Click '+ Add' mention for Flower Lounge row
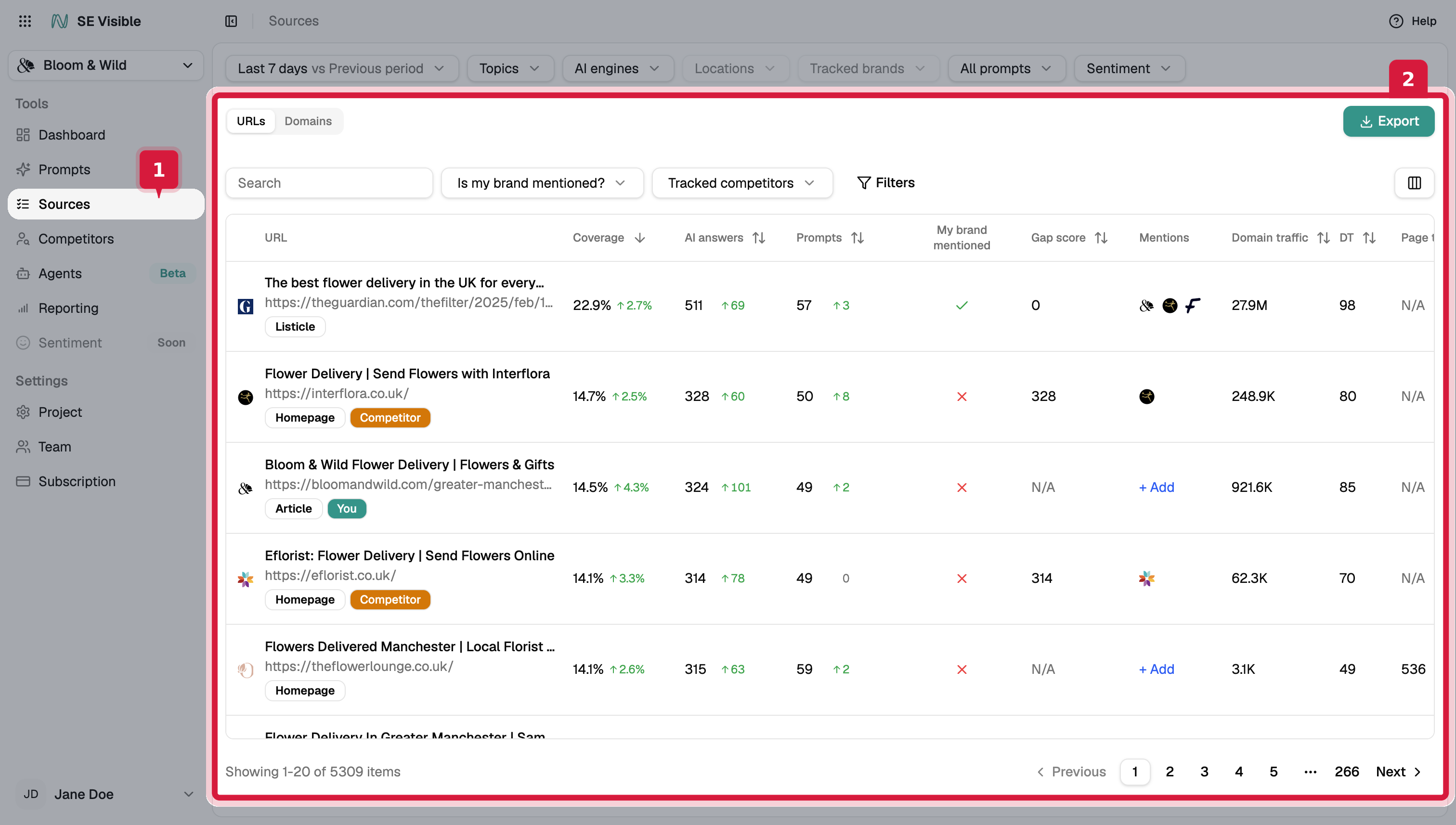The image size is (1456, 825). coord(1156,669)
